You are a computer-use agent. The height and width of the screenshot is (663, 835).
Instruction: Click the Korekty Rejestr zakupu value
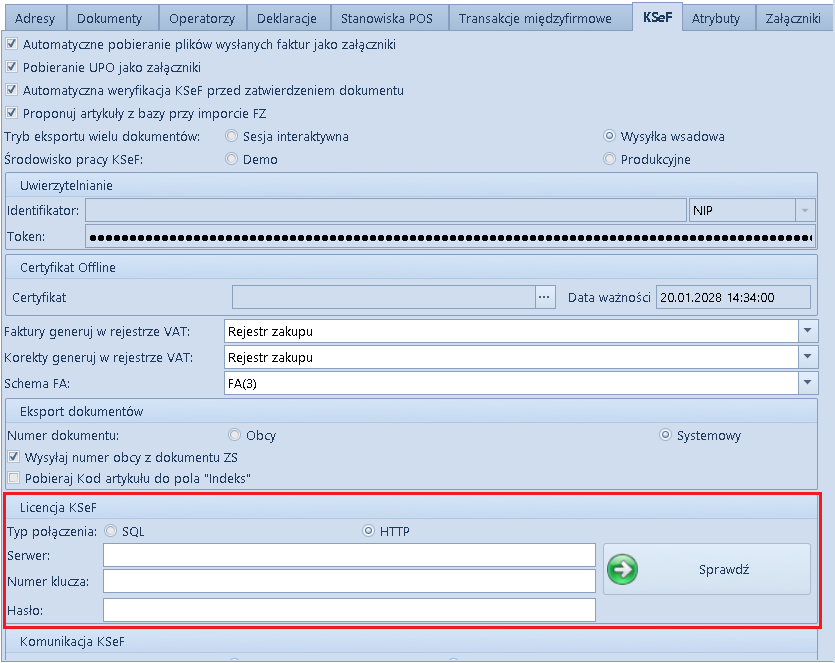tap(270, 357)
